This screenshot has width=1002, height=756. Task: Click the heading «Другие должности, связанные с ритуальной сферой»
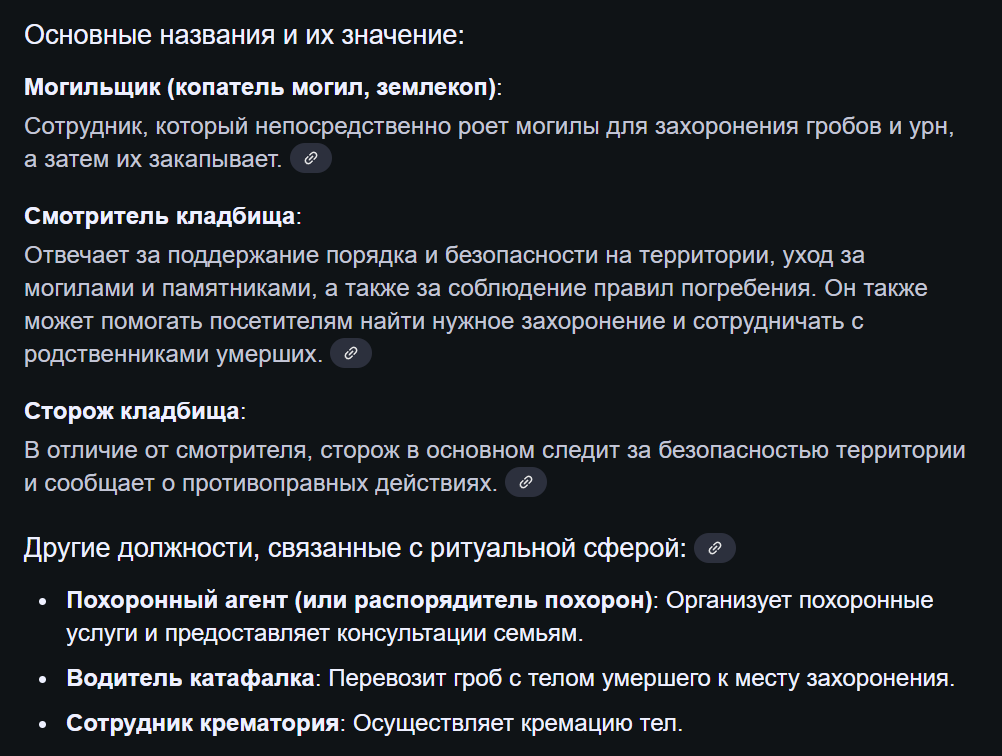355,548
